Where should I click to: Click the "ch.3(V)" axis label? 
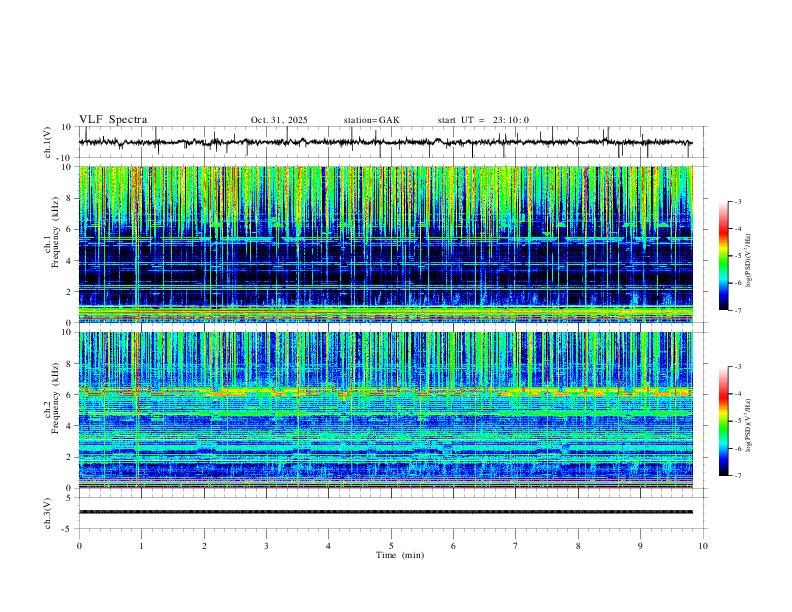48,513
